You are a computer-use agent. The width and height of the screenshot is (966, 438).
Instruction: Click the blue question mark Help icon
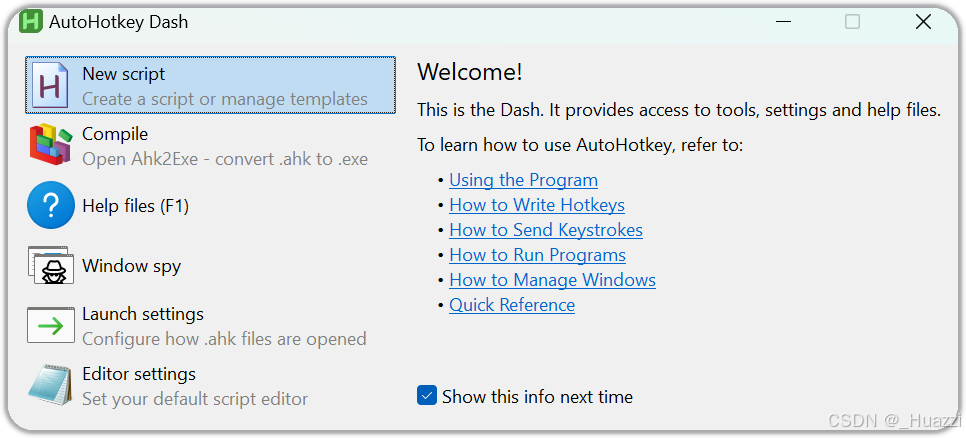tap(51, 205)
